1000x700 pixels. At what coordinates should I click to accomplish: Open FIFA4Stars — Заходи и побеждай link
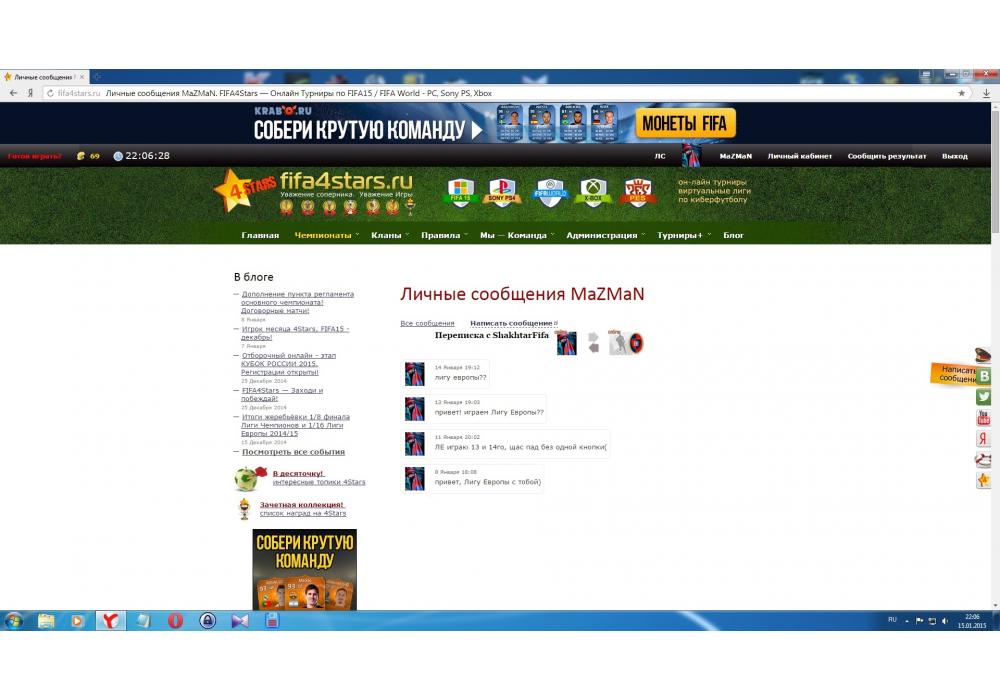tap(281, 394)
